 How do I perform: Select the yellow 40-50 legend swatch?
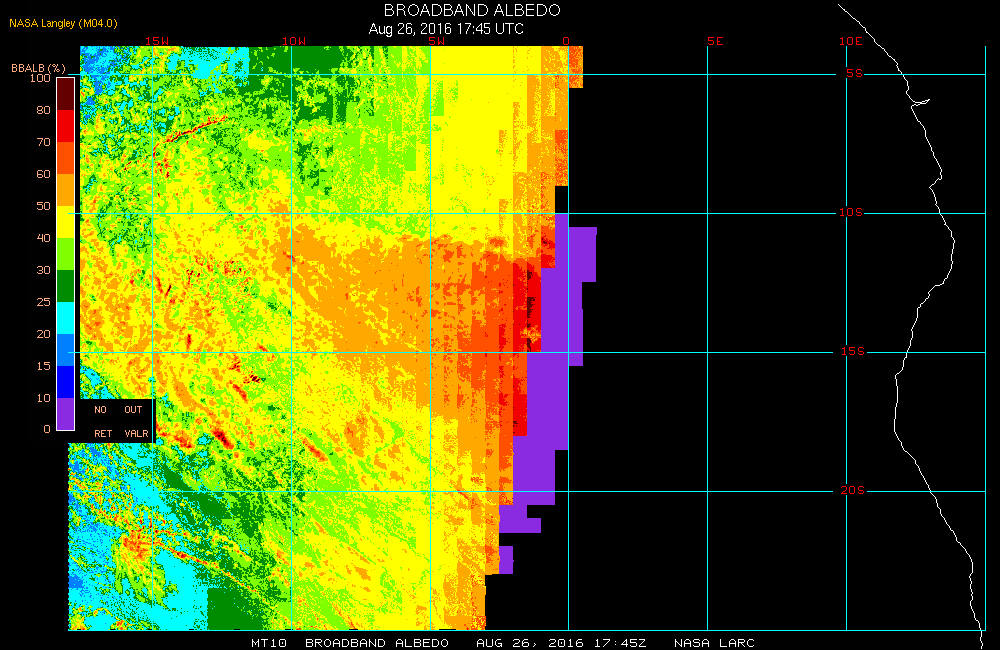pos(66,222)
